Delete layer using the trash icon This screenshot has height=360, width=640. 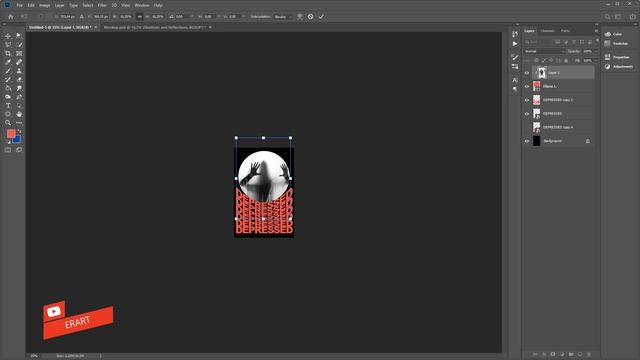pos(589,354)
